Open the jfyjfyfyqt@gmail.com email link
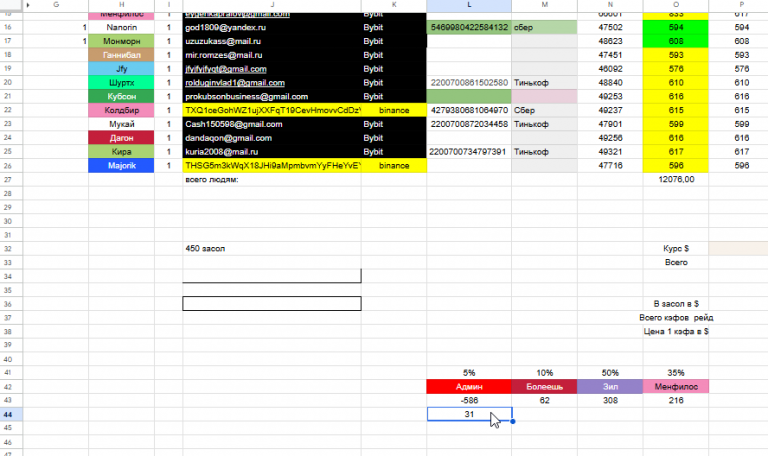The height and width of the screenshot is (456, 768). [x=226, y=69]
